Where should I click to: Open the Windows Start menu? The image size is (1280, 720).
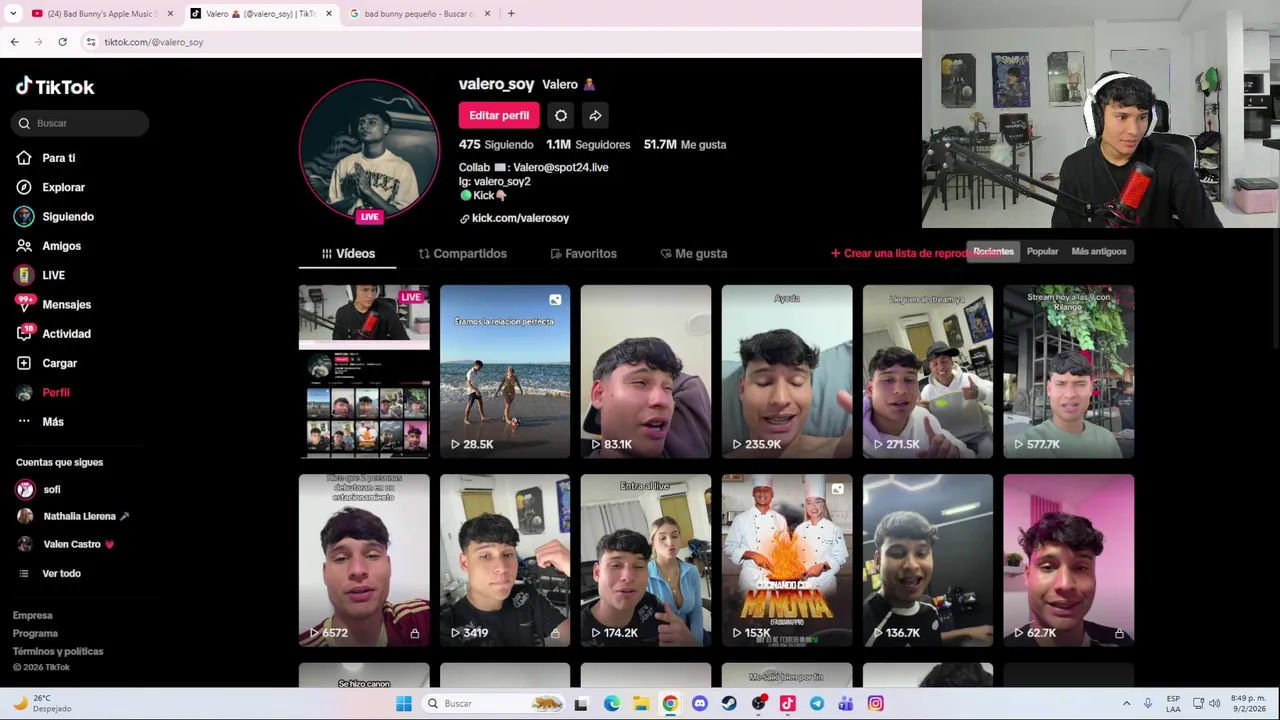tap(404, 704)
